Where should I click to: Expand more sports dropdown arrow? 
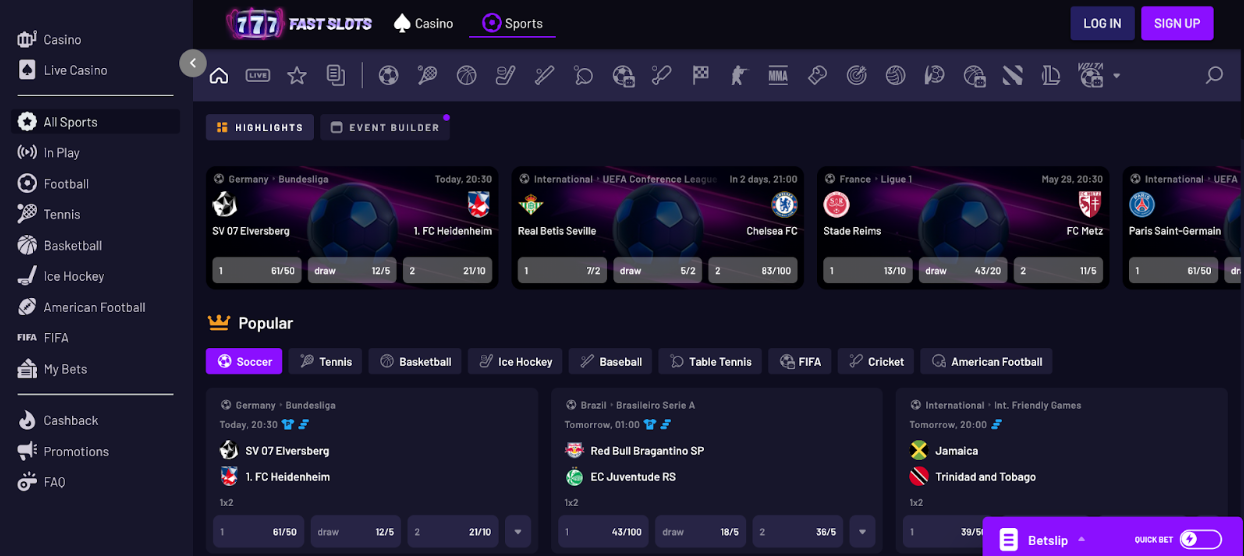[x=1117, y=76]
